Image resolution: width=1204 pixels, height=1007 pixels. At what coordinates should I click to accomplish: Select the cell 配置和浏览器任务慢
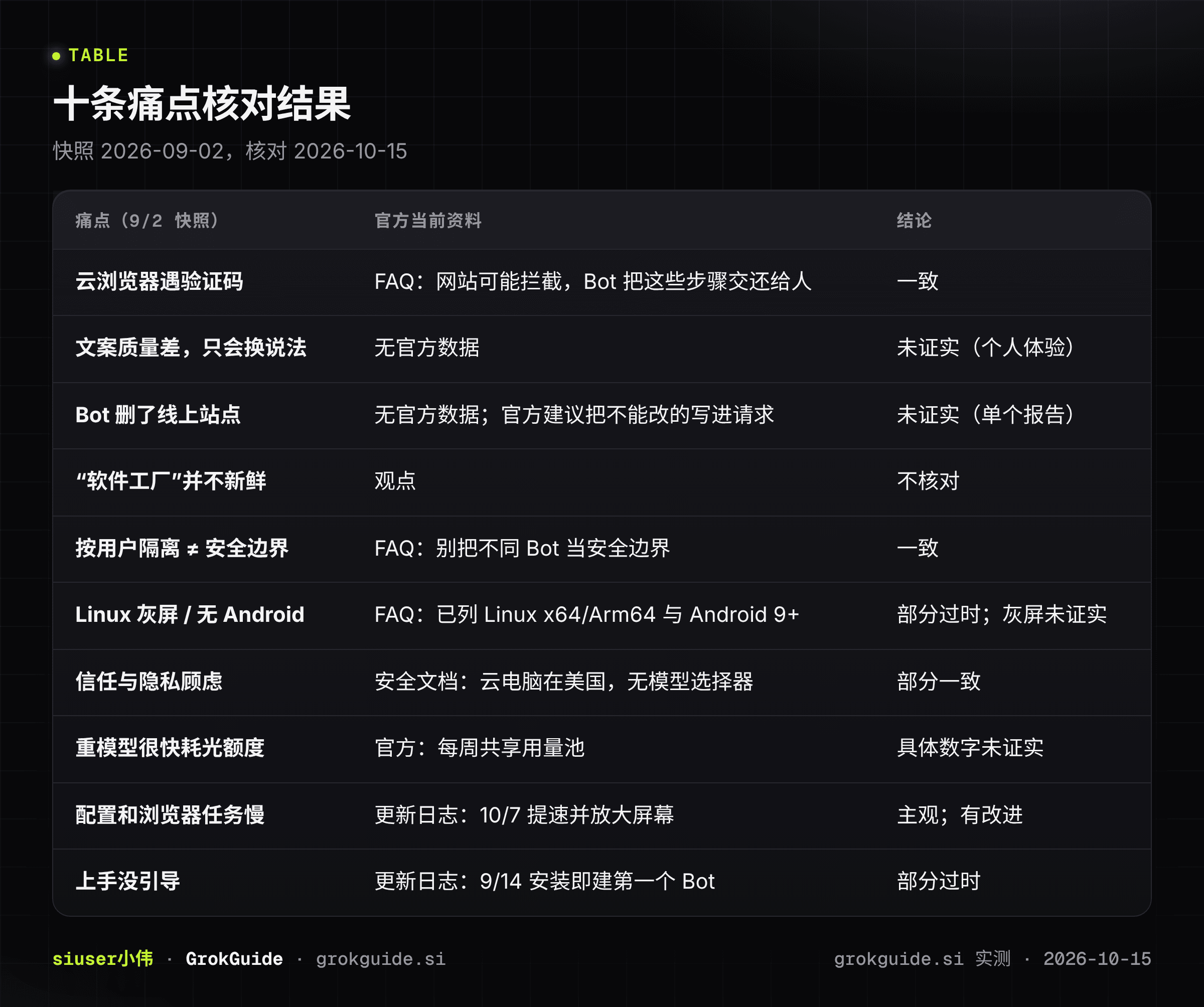click(170, 814)
